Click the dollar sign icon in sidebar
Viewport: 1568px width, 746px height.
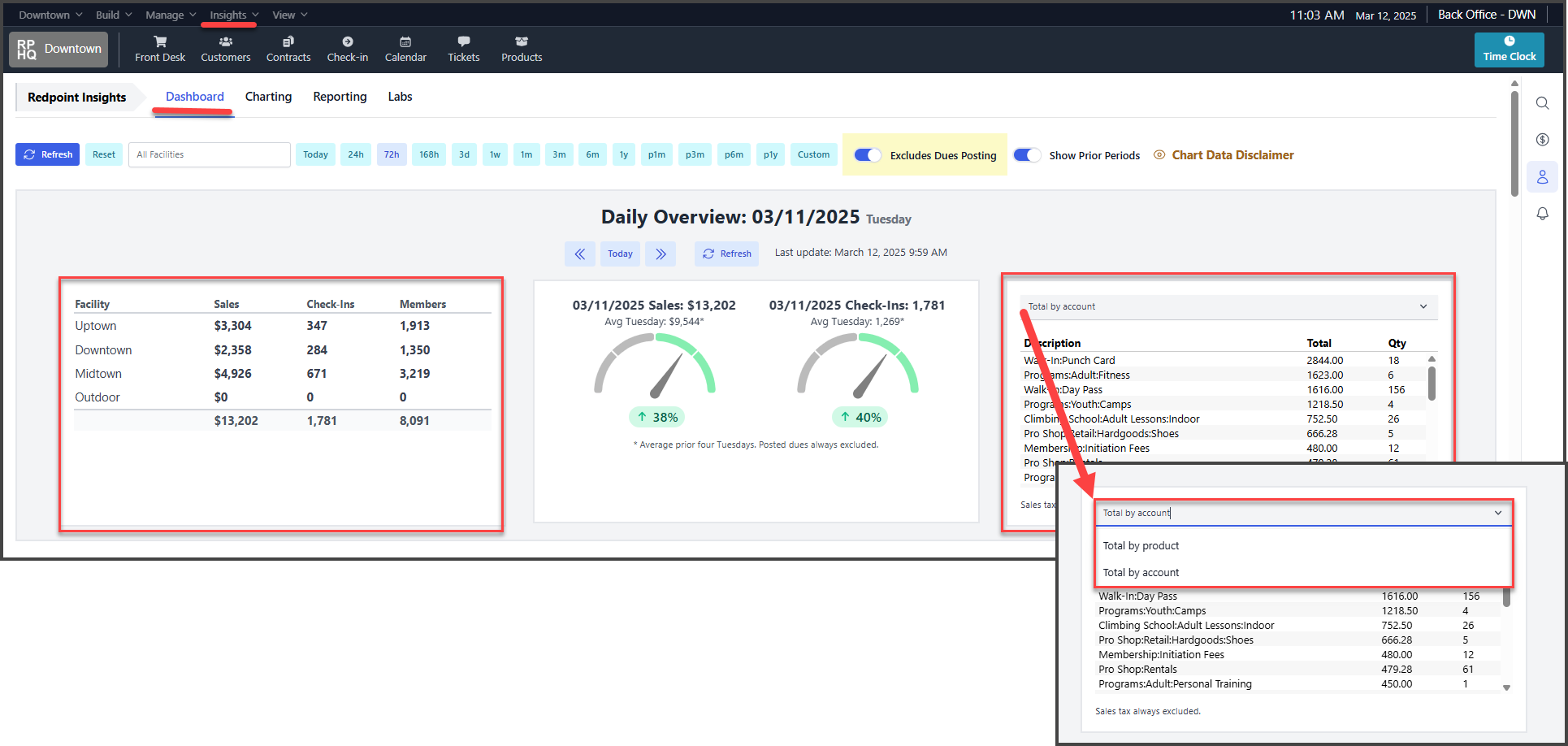click(1542, 140)
